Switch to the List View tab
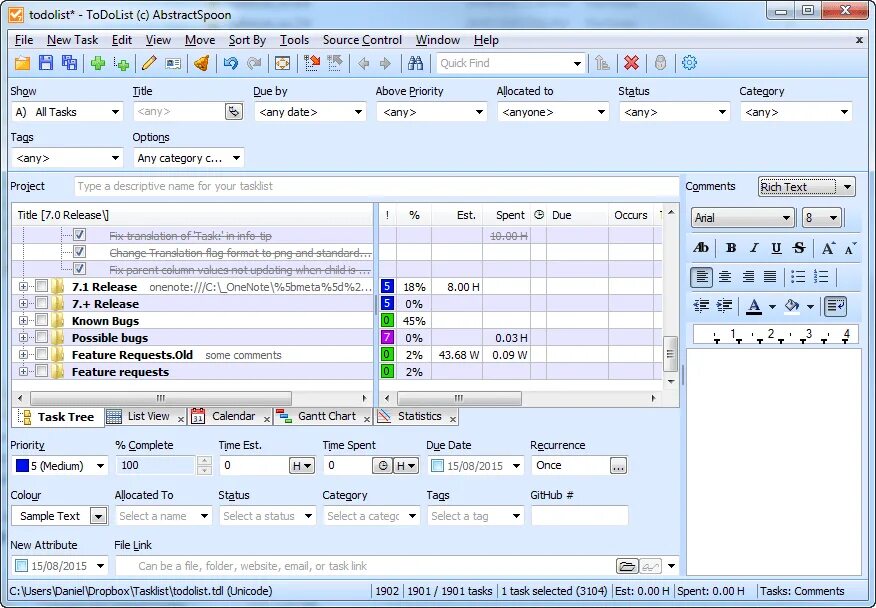The height and width of the screenshot is (608, 876). point(148,416)
